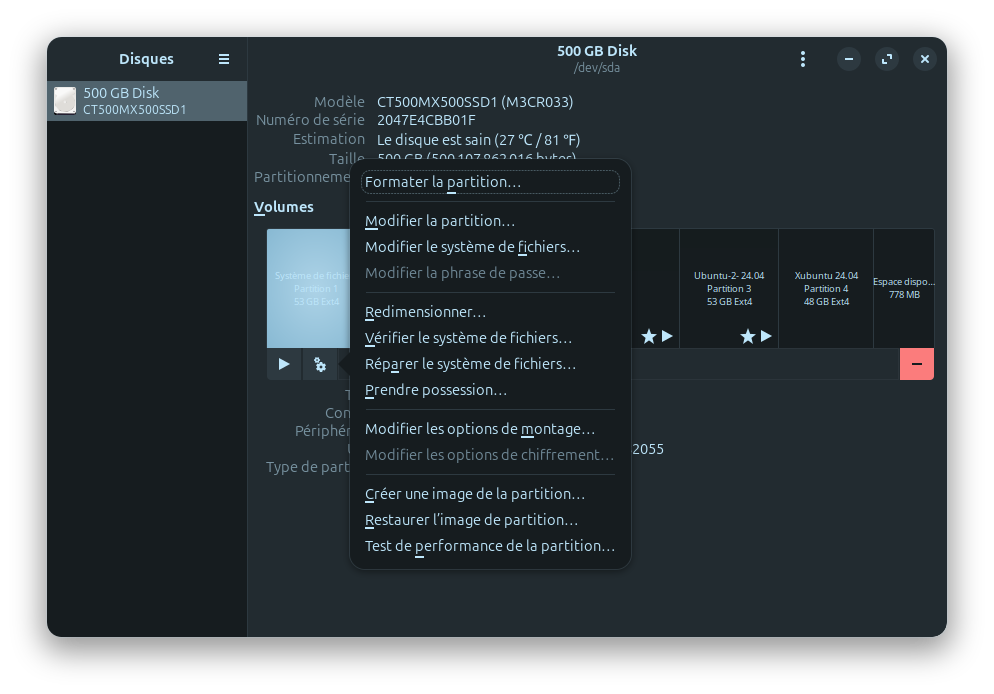Open the Disques hamburger menu

(x=224, y=59)
